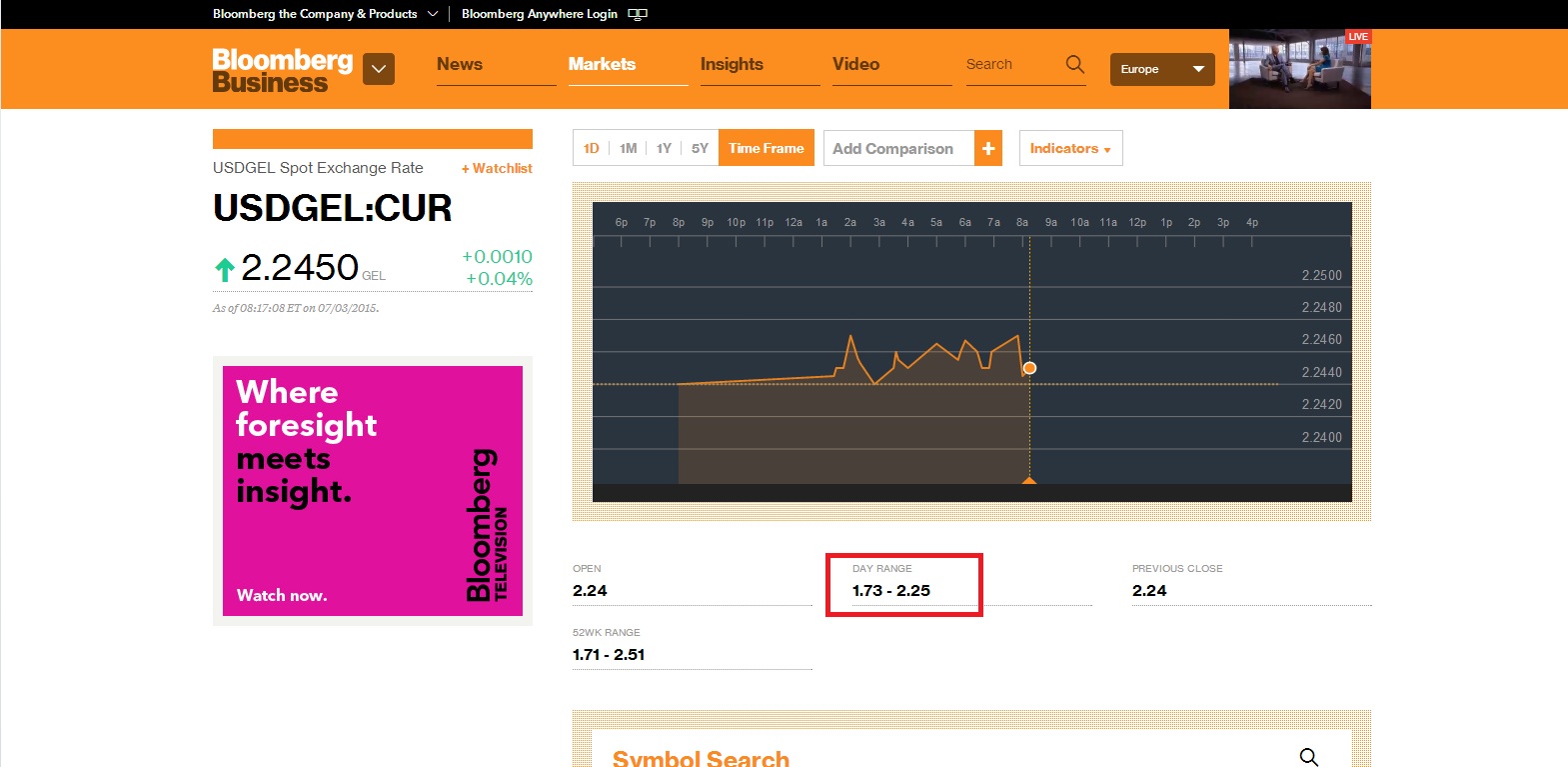Expand Bloomberg the Company & Products menu

pyautogui.click(x=326, y=14)
